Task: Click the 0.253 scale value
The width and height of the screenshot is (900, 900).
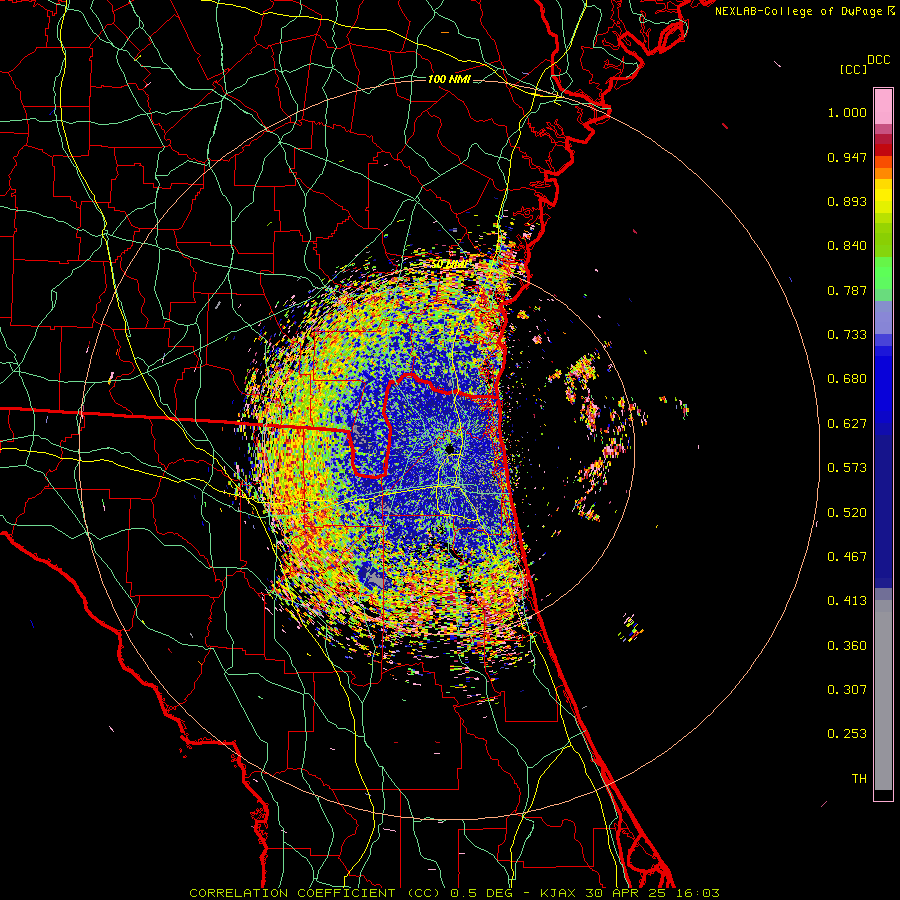Action: (847, 734)
